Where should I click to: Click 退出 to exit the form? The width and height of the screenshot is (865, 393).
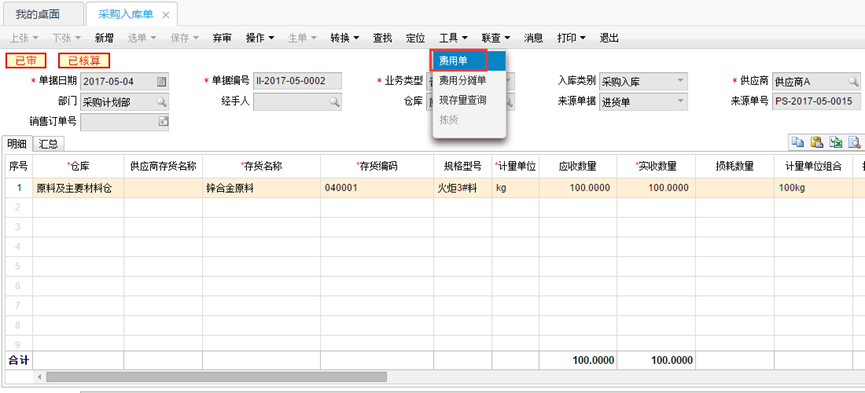coord(609,38)
